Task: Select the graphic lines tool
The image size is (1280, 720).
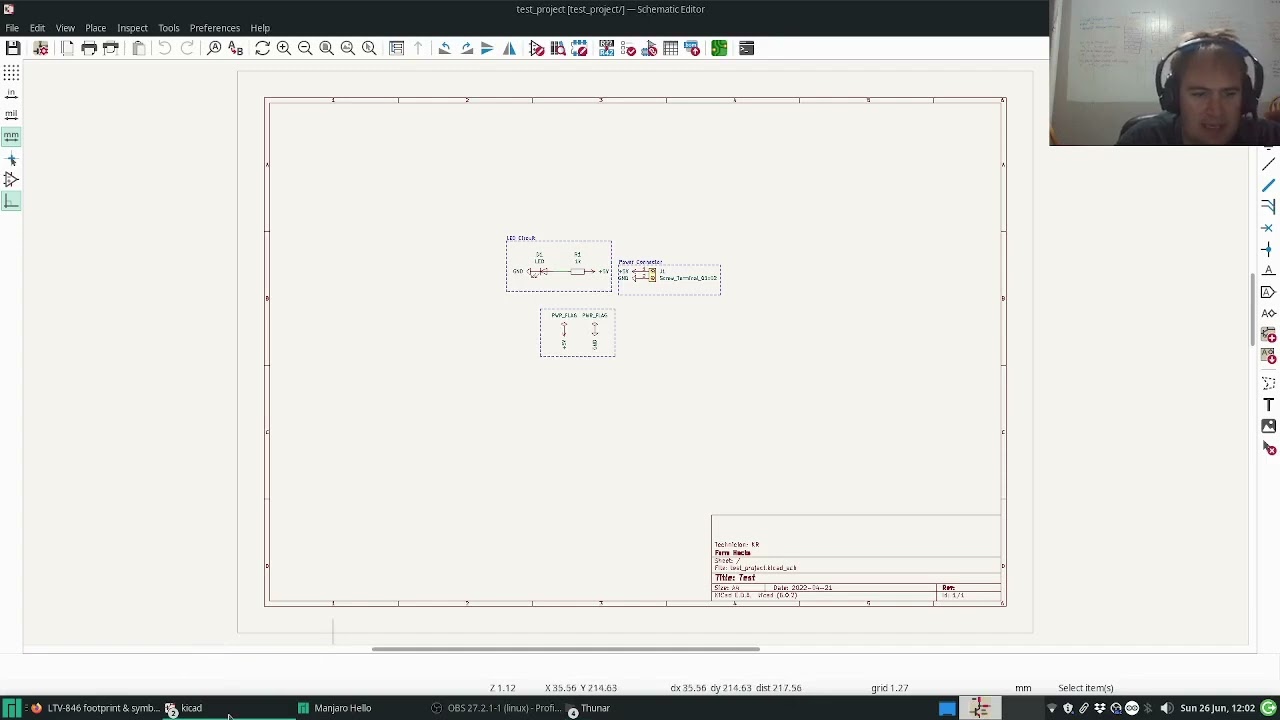Action: click(1268, 383)
